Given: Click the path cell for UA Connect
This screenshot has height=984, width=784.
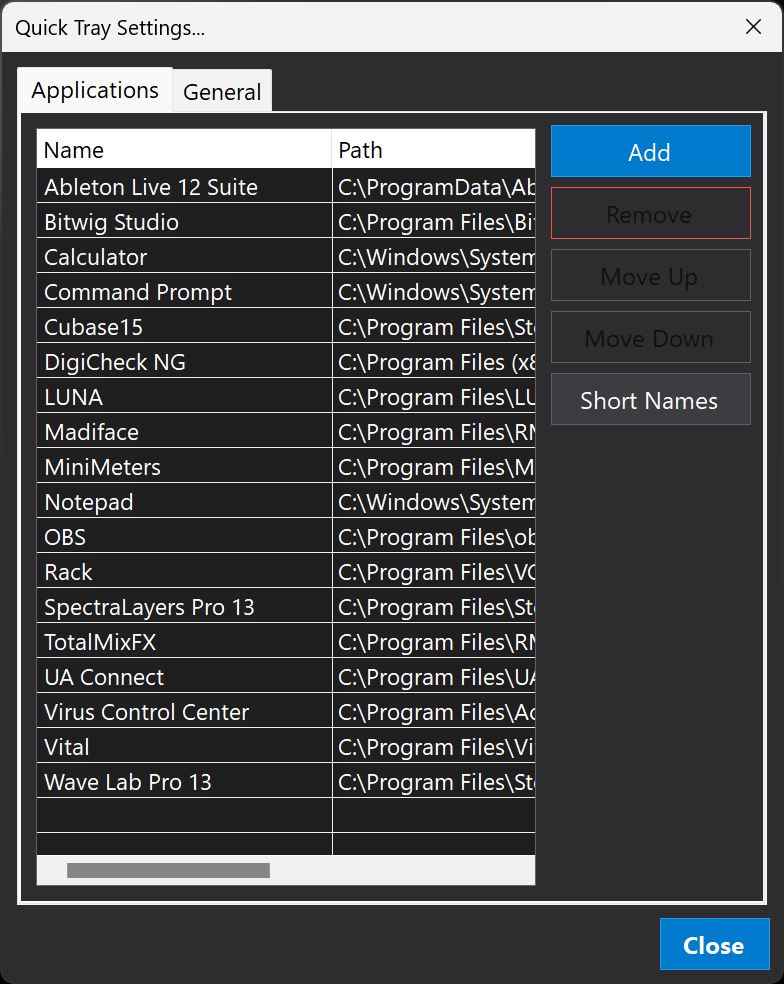Looking at the screenshot, I should [x=434, y=677].
